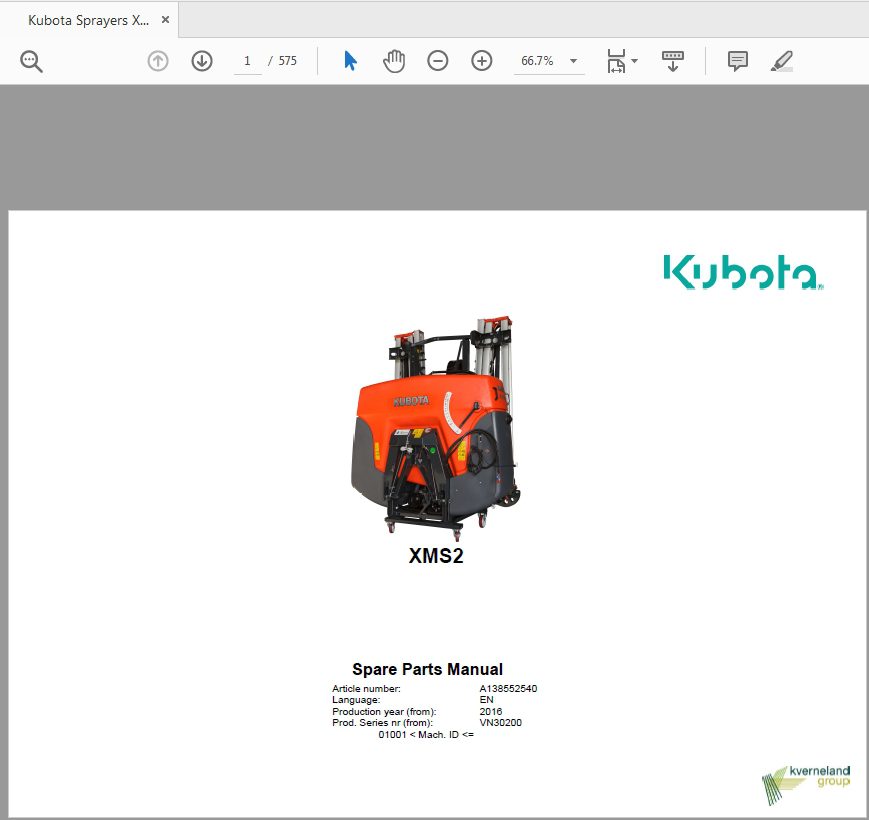The height and width of the screenshot is (820, 869).
Task: Go to previous page with up arrow
Action: pyautogui.click(x=158, y=61)
